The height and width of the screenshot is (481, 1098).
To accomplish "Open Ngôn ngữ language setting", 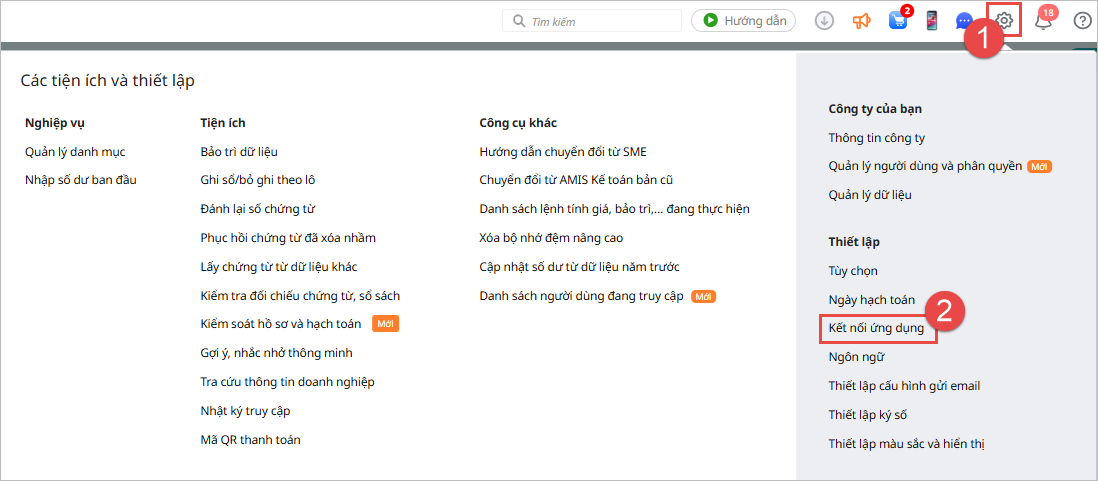I will (x=856, y=357).
